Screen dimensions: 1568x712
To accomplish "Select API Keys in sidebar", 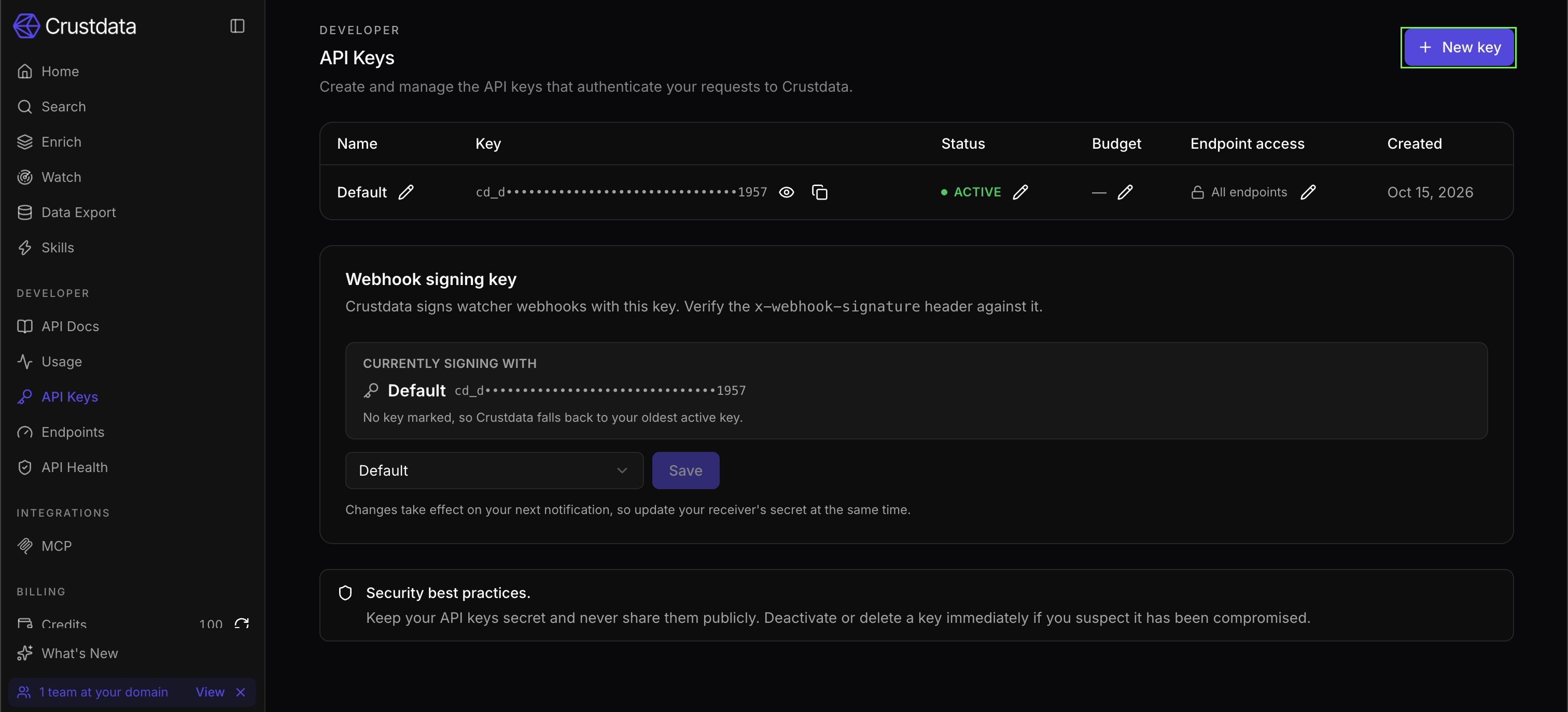I will click(x=69, y=397).
